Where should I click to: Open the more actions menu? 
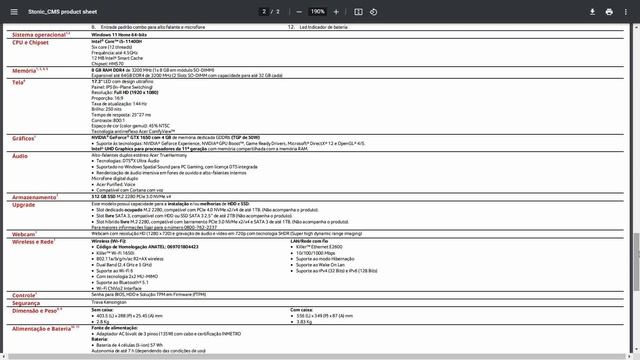coord(626,12)
